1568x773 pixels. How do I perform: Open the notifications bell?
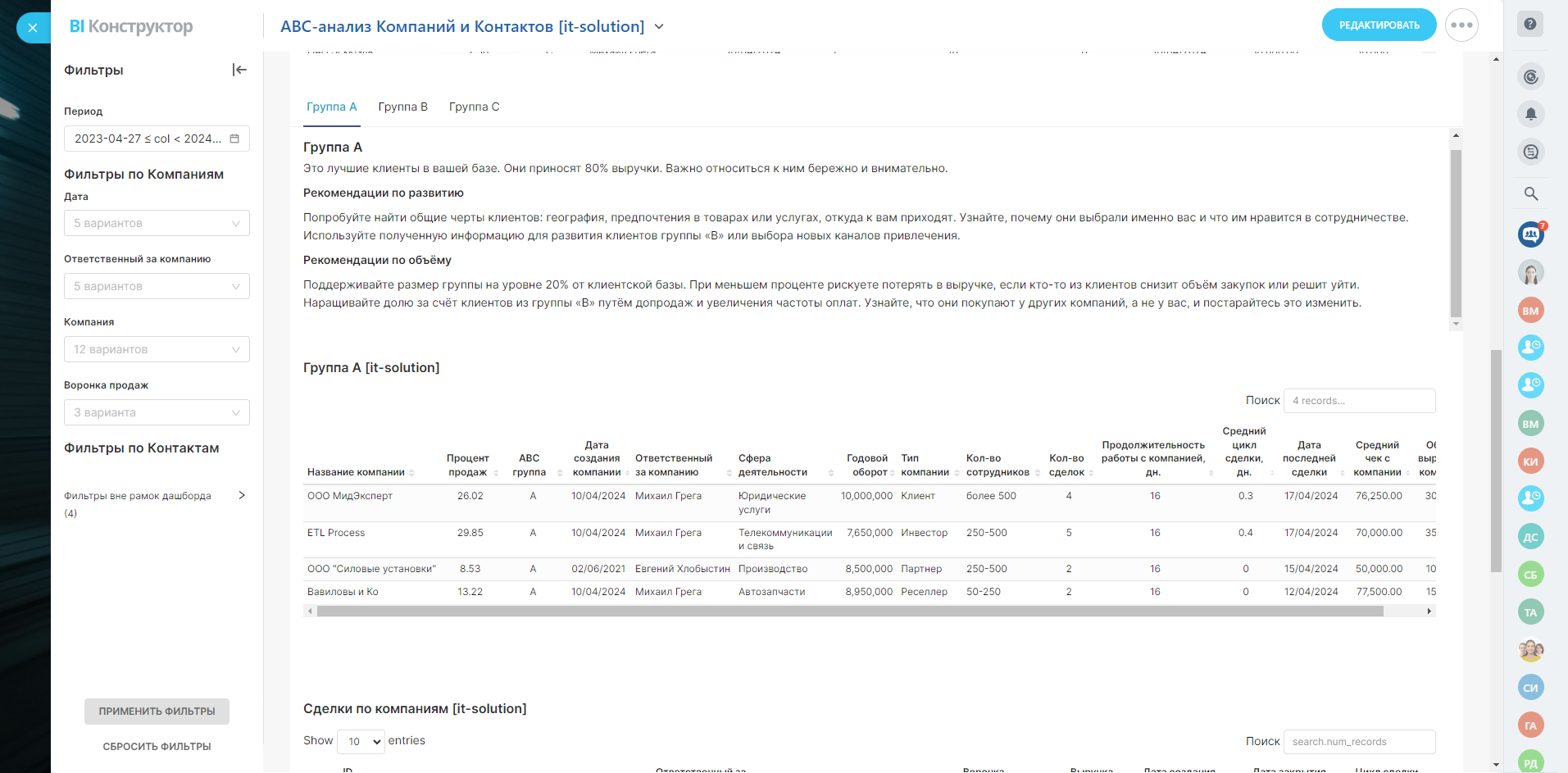[1530, 114]
